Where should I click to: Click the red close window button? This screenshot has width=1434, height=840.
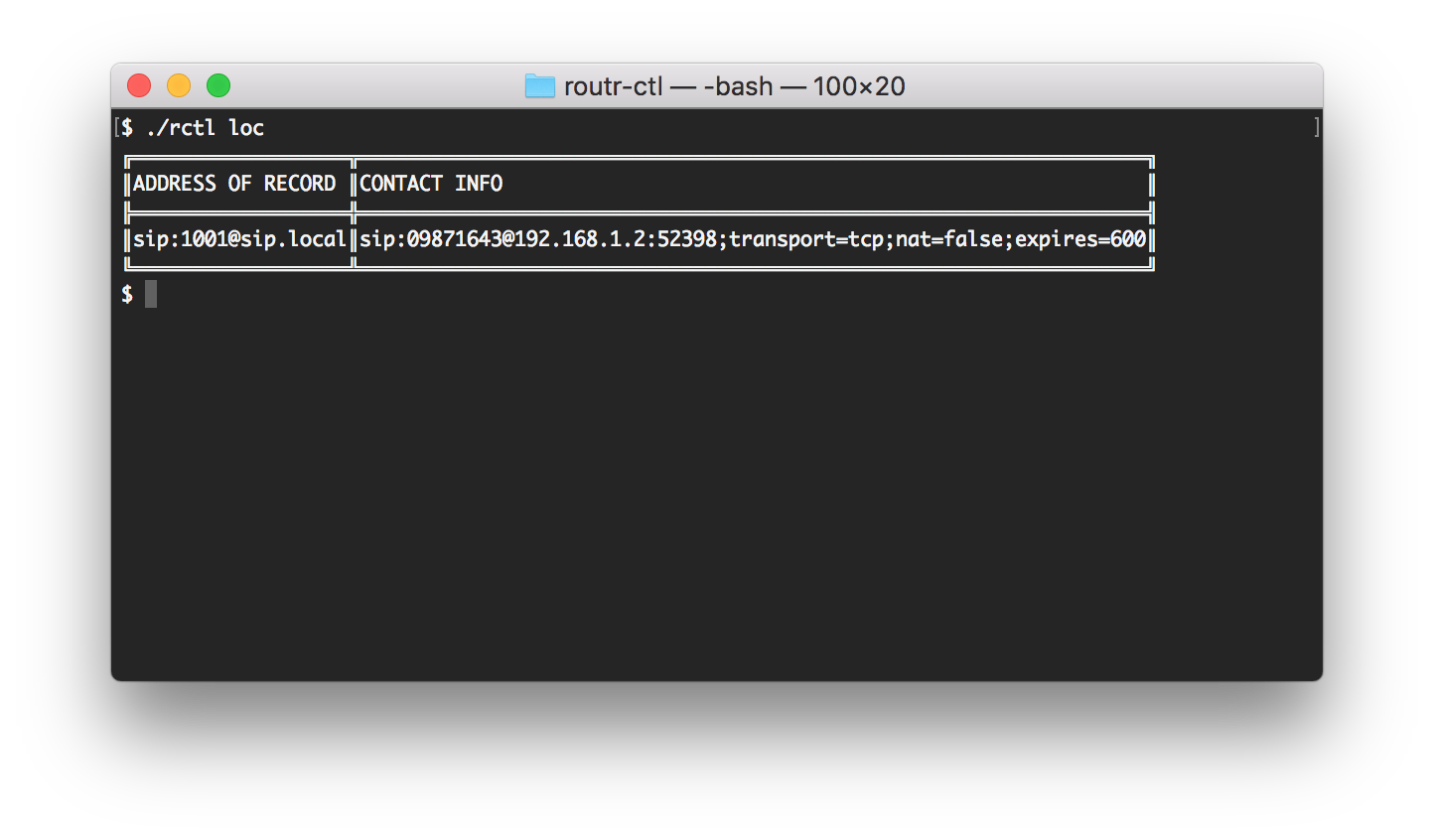coord(139,86)
